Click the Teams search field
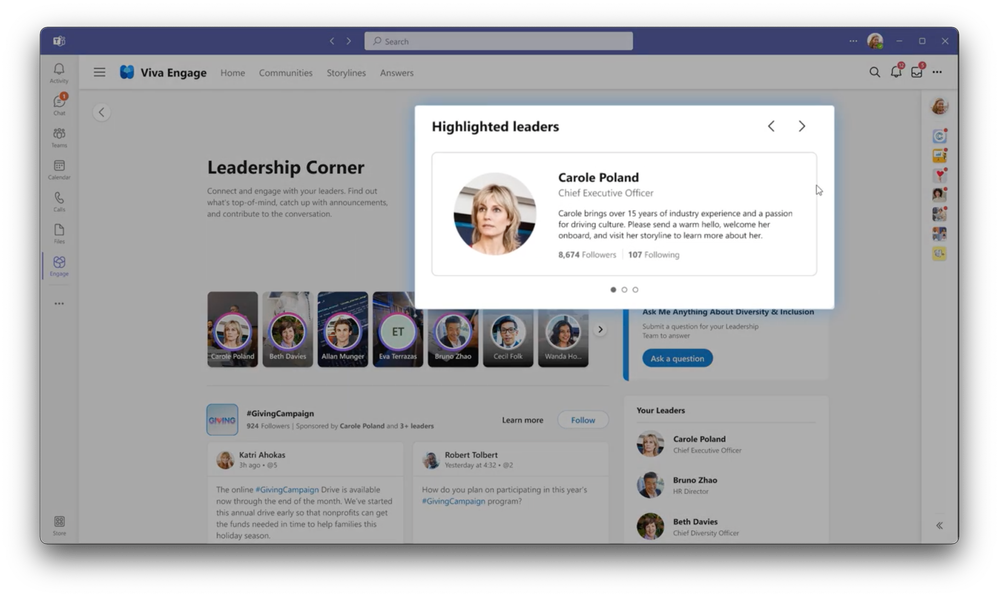The height and width of the screenshot is (597, 999). [498, 41]
